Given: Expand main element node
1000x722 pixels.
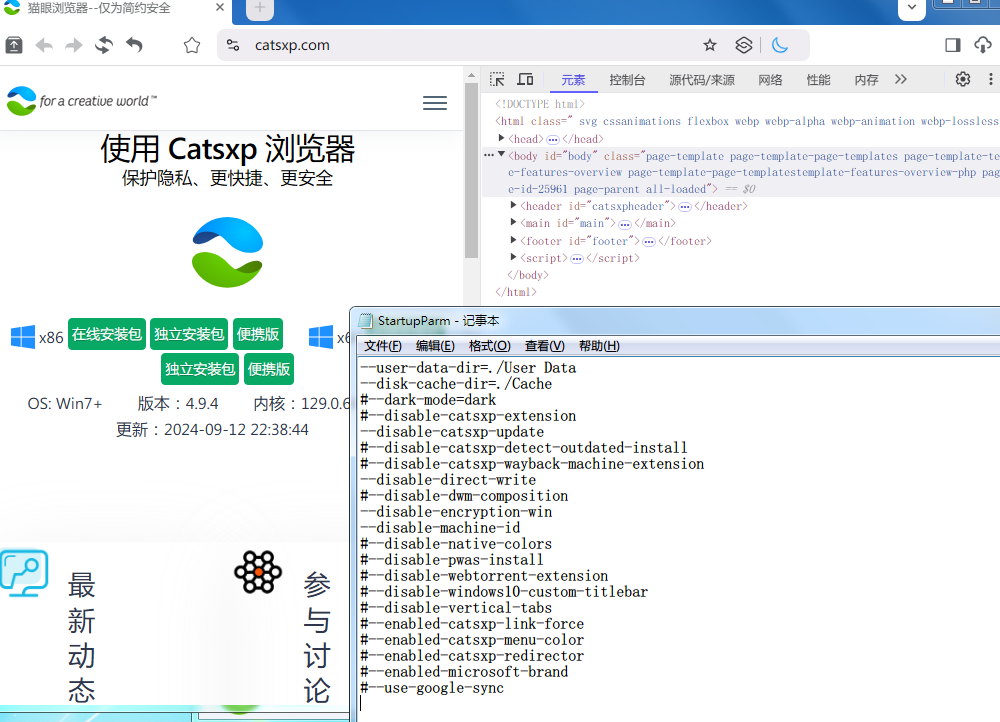Looking at the screenshot, I should click(x=513, y=222).
